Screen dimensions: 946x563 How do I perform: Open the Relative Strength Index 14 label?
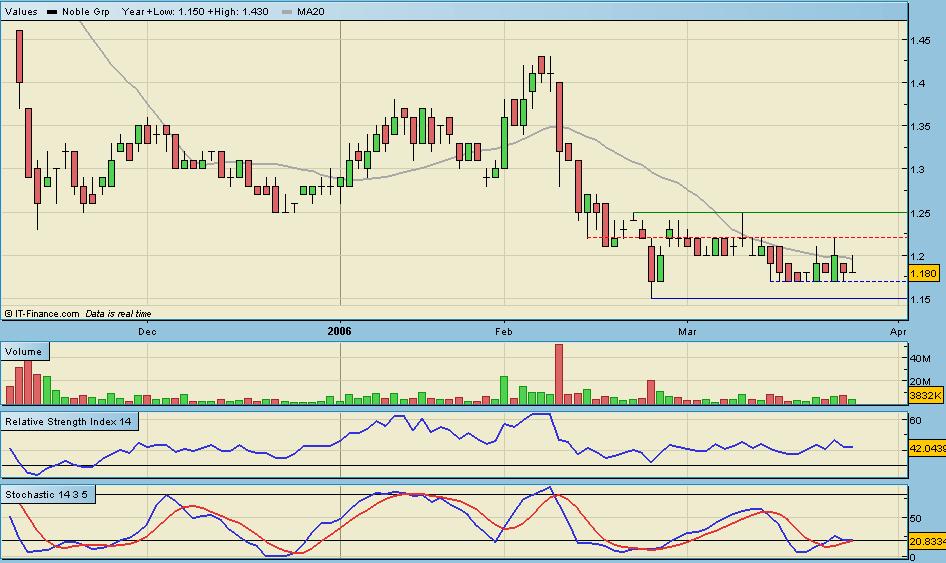click(68, 422)
